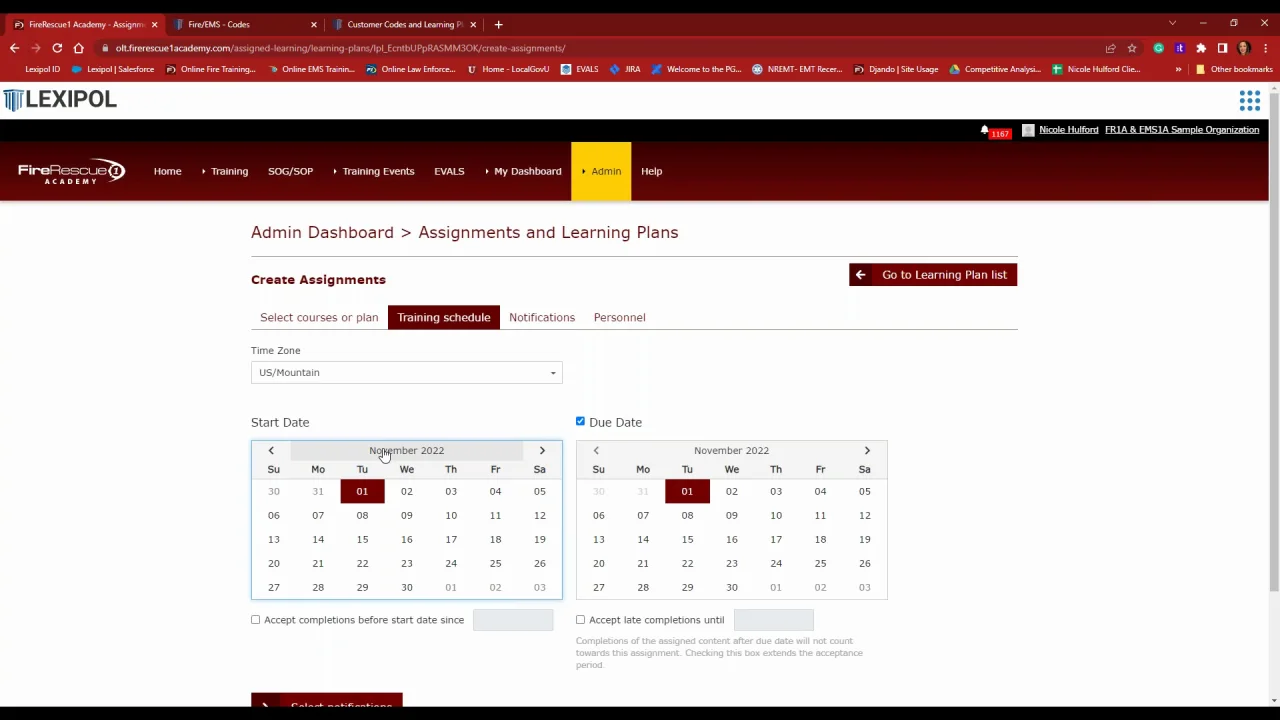Screen dimensions: 1280x720
Task: Go to previous month in Due Date calendar
Action: coord(596,451)
